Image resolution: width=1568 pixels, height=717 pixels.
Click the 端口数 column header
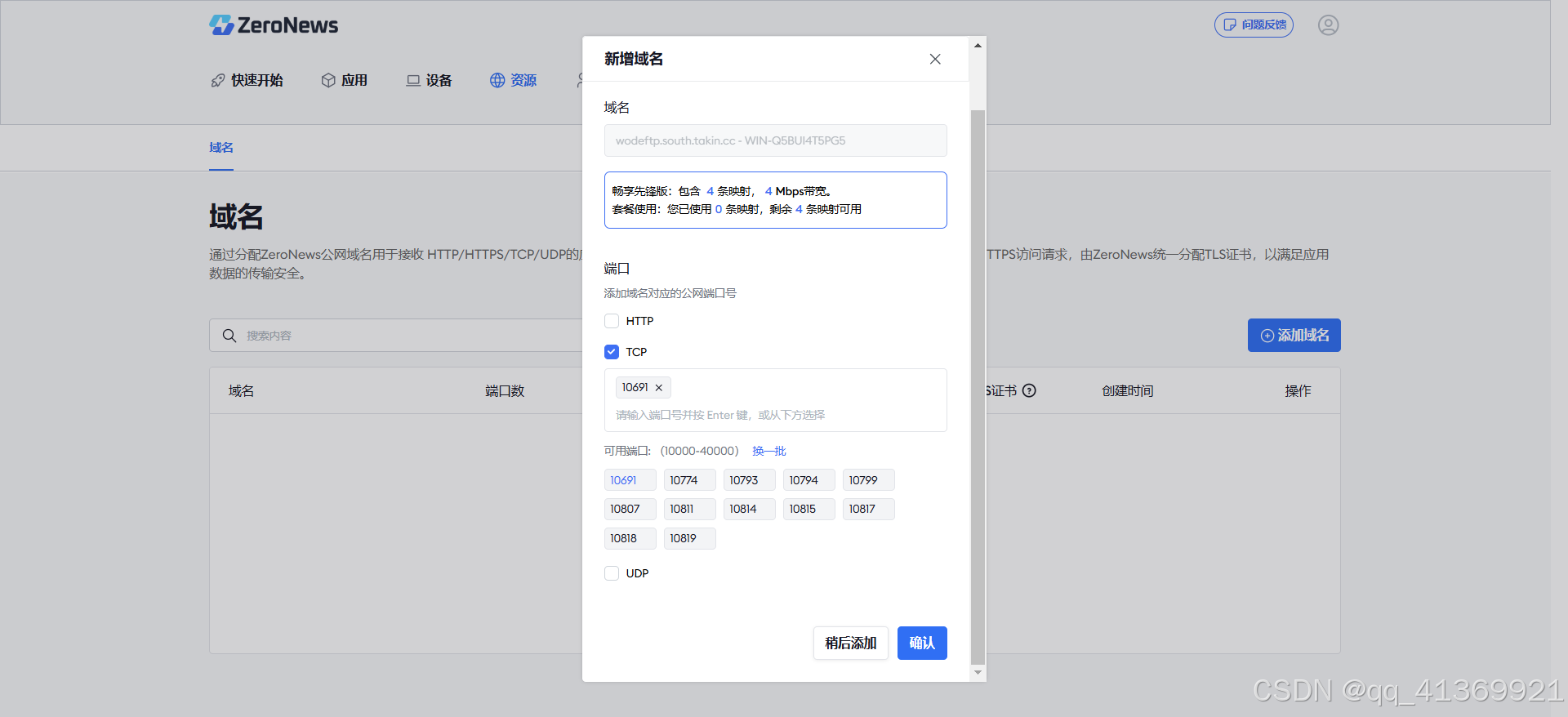click(x=505, y=391)
